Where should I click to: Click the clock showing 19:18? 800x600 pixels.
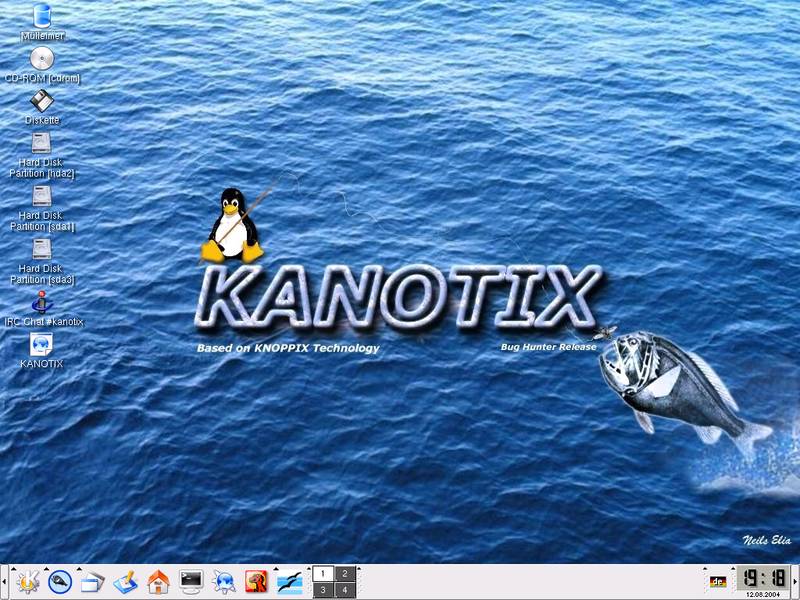coord(763,578)
